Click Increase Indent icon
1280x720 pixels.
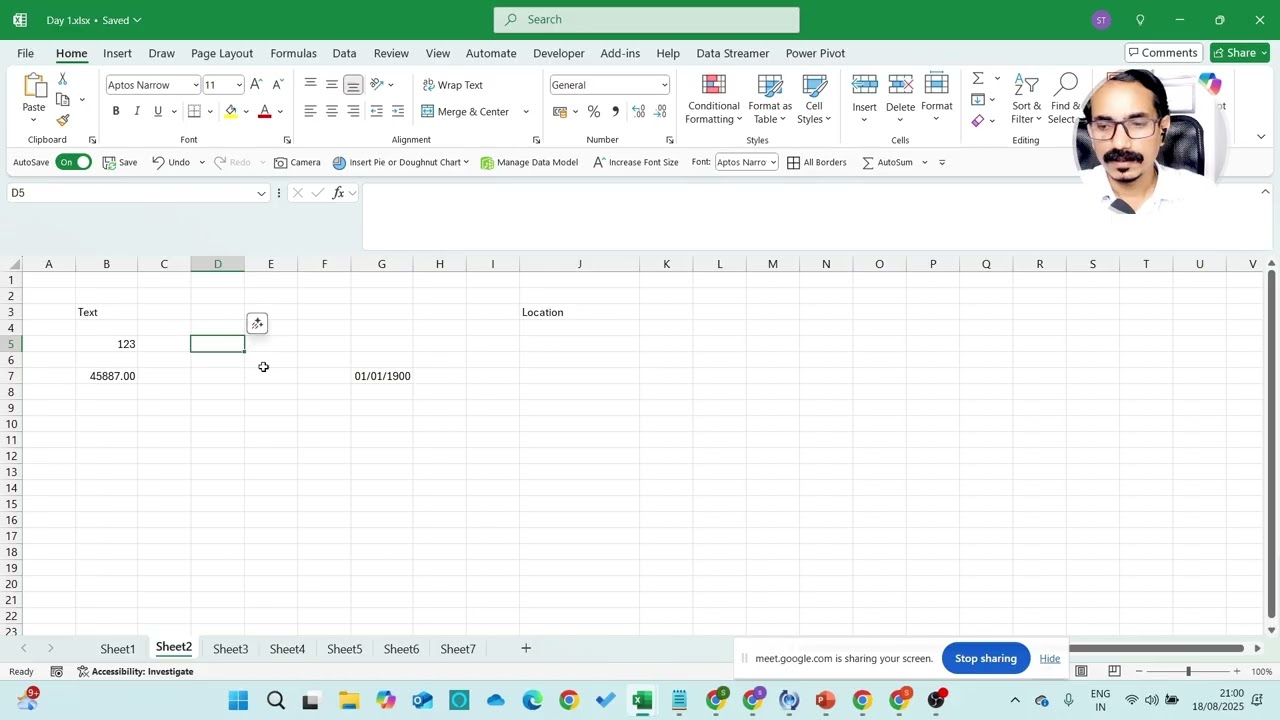[398, 111]
